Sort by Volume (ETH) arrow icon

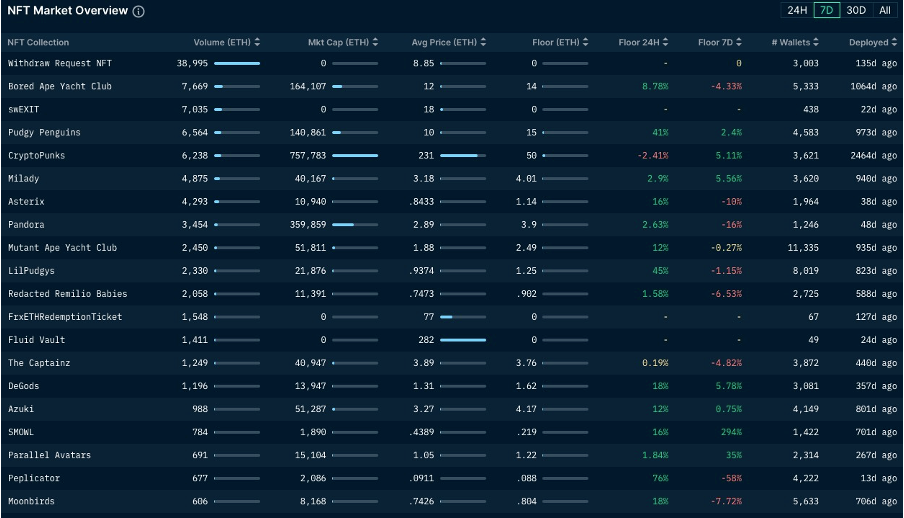coord(258,42)
